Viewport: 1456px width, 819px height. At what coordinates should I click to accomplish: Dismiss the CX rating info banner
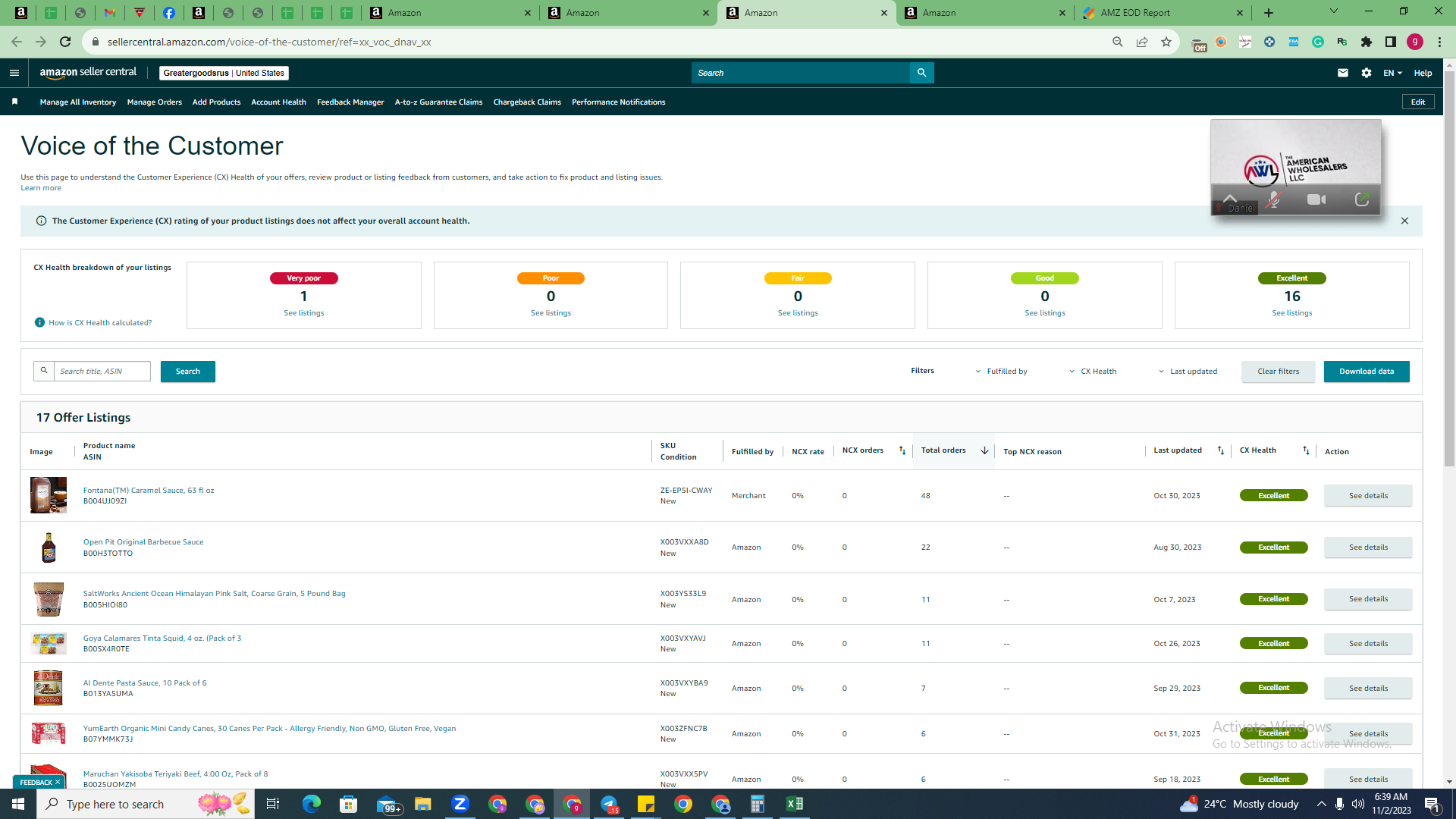coord(1404,221)
